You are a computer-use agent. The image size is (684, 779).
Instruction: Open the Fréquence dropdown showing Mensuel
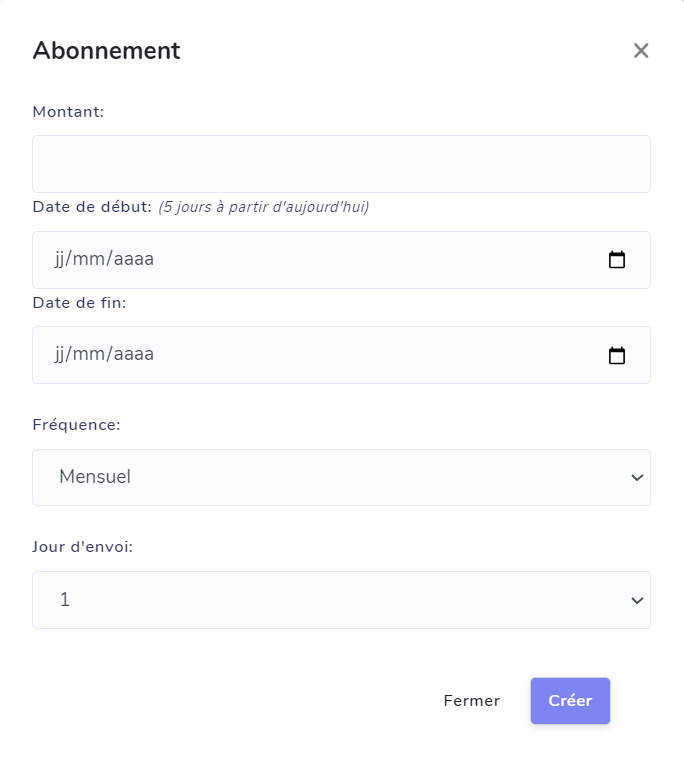point(341,477)
